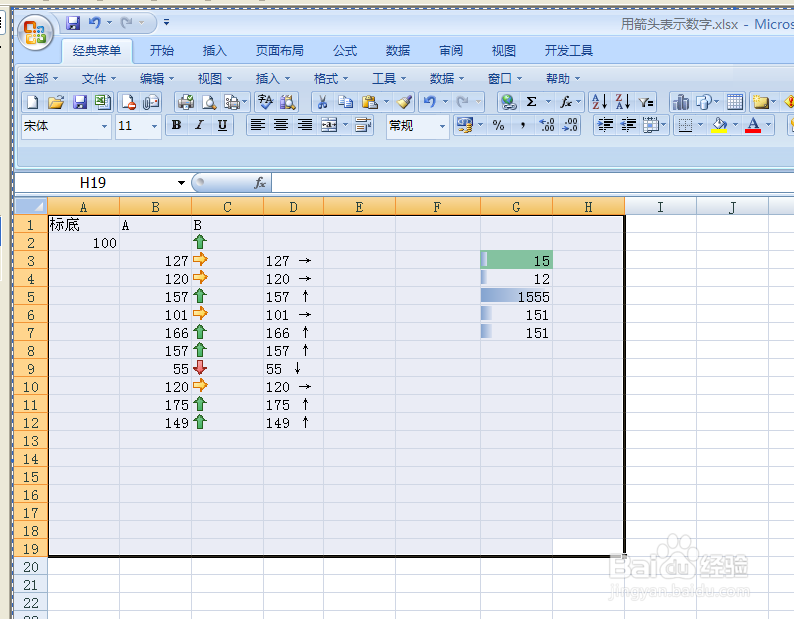The width and height of the screenshot is (794, 619).
Task: Align cell text left
Action: pyautogui.click(x=258, y=125)
